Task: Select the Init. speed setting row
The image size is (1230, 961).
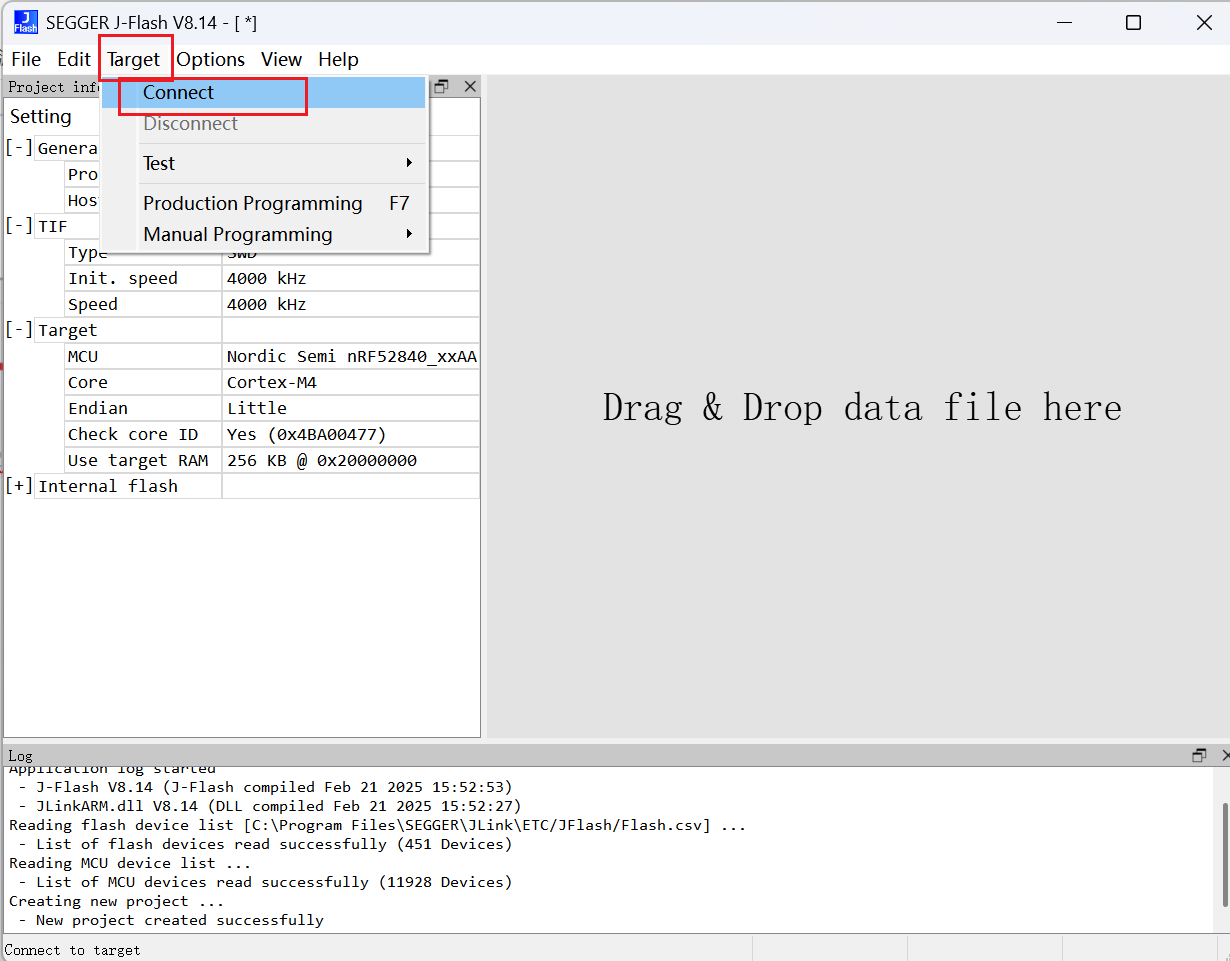Action: [x=272, y=278]
